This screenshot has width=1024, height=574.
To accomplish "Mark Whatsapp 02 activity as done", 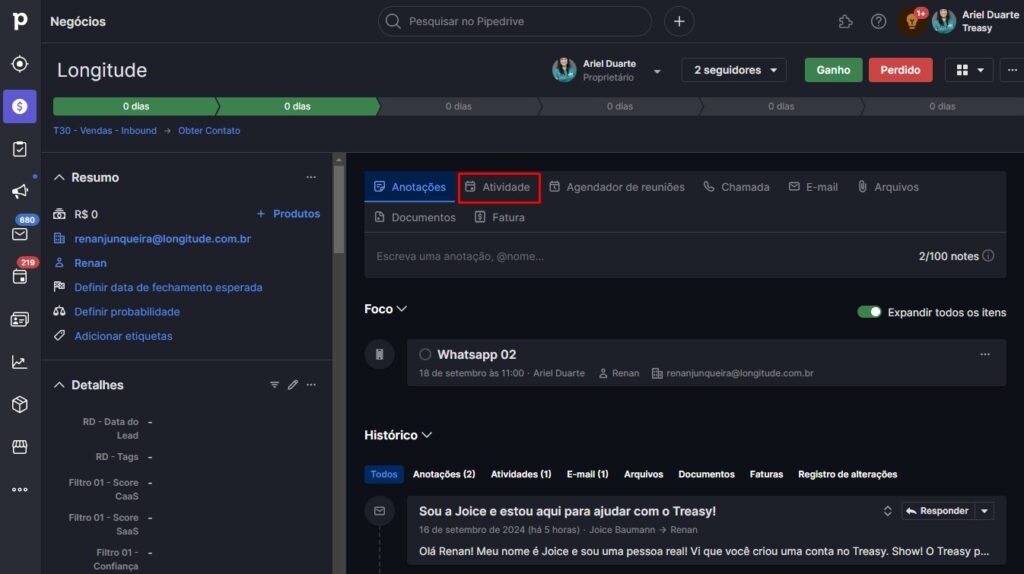I will click(425, 354).
